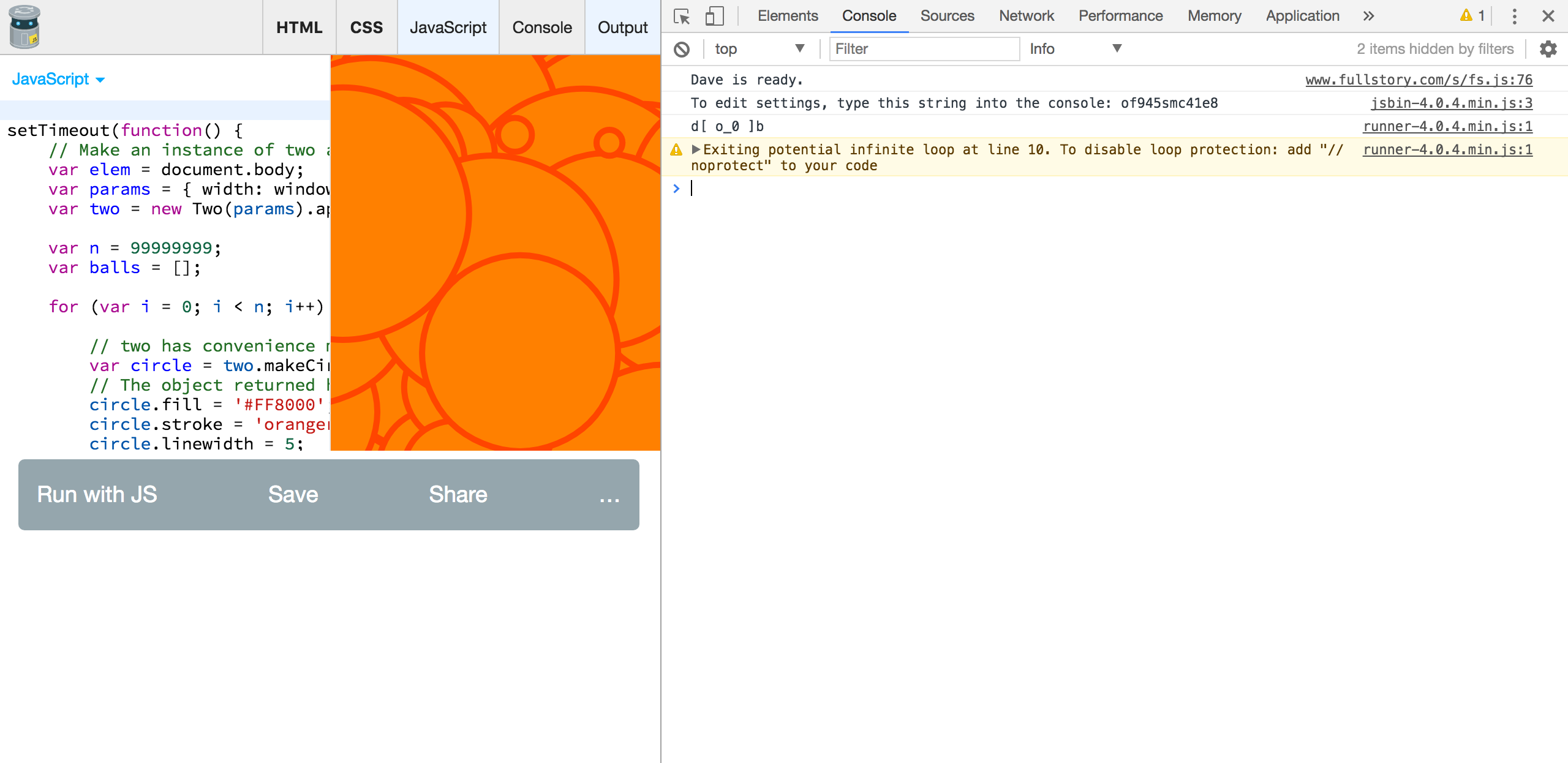Click the 'd[ o_0 ]b' console message
The image size is (1568, 763).
727,126
